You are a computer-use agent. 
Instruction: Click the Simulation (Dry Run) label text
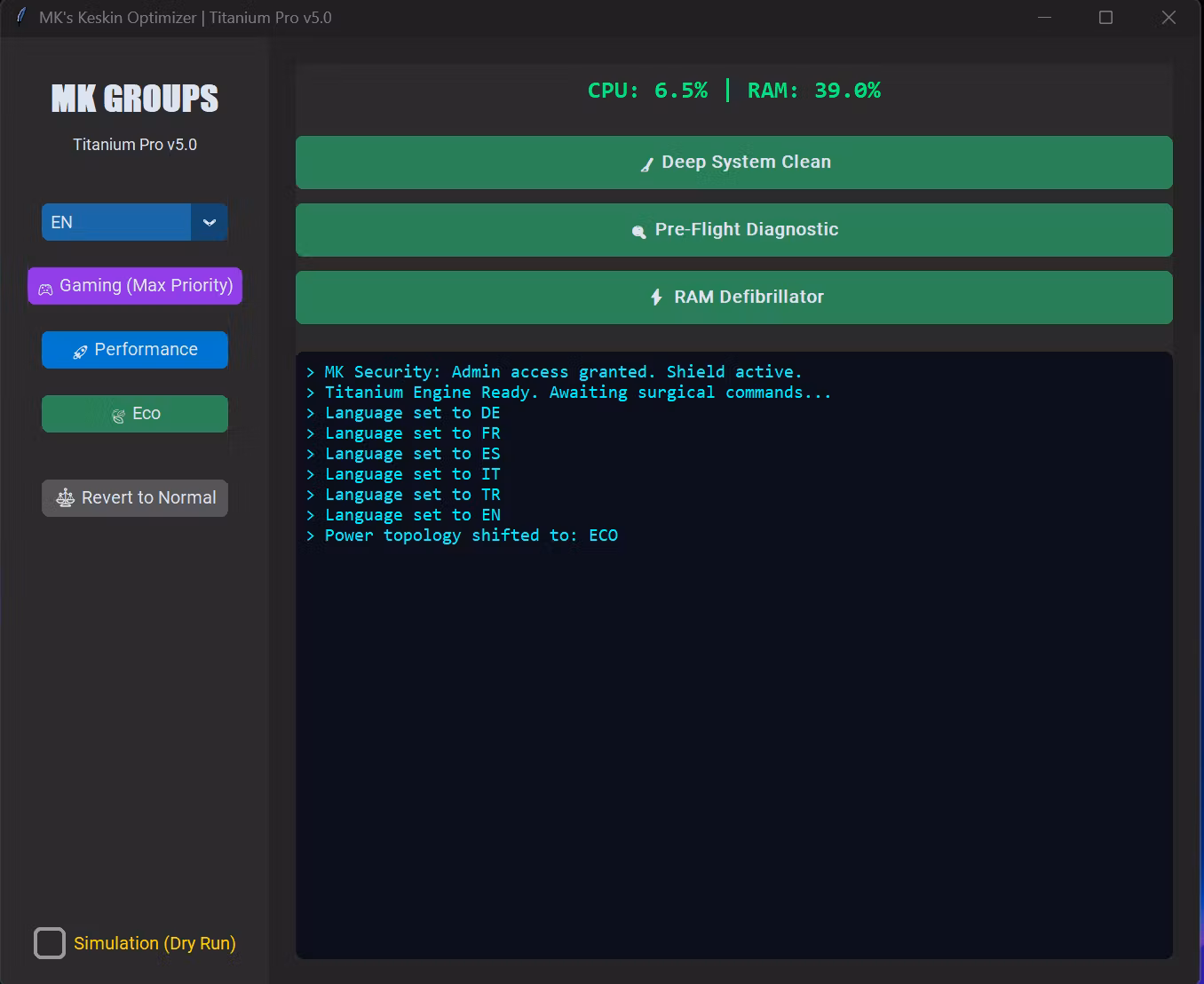tap(154, 943)
